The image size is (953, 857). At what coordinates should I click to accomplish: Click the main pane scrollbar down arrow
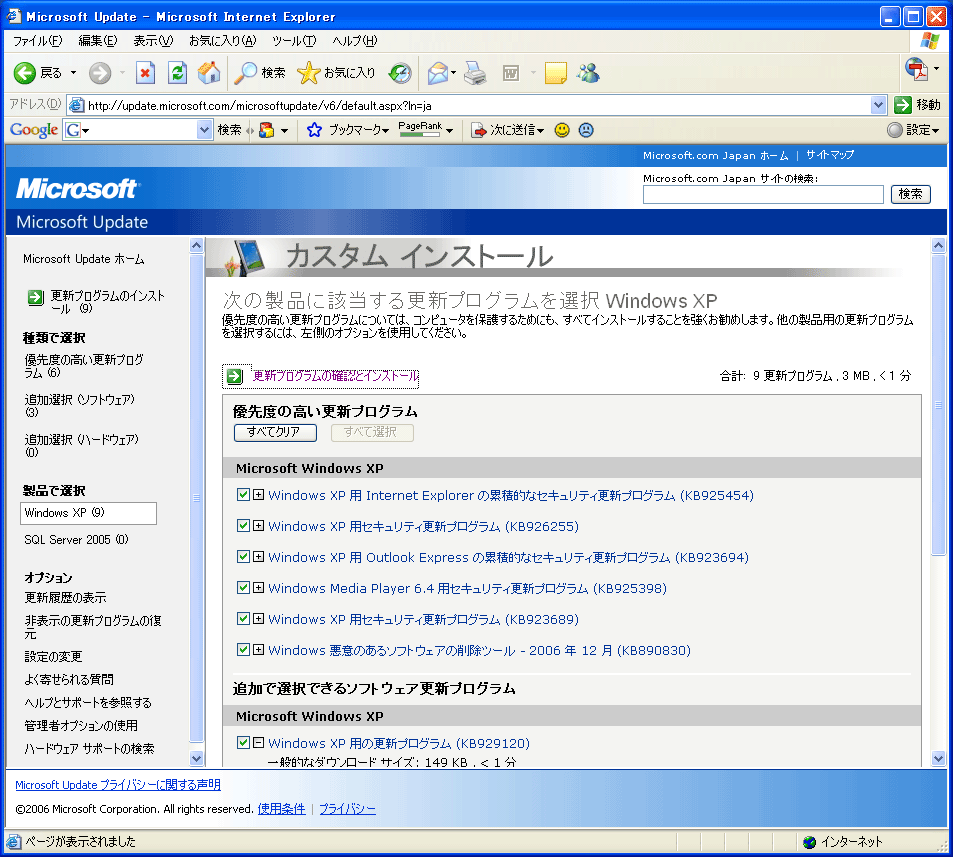938,758
